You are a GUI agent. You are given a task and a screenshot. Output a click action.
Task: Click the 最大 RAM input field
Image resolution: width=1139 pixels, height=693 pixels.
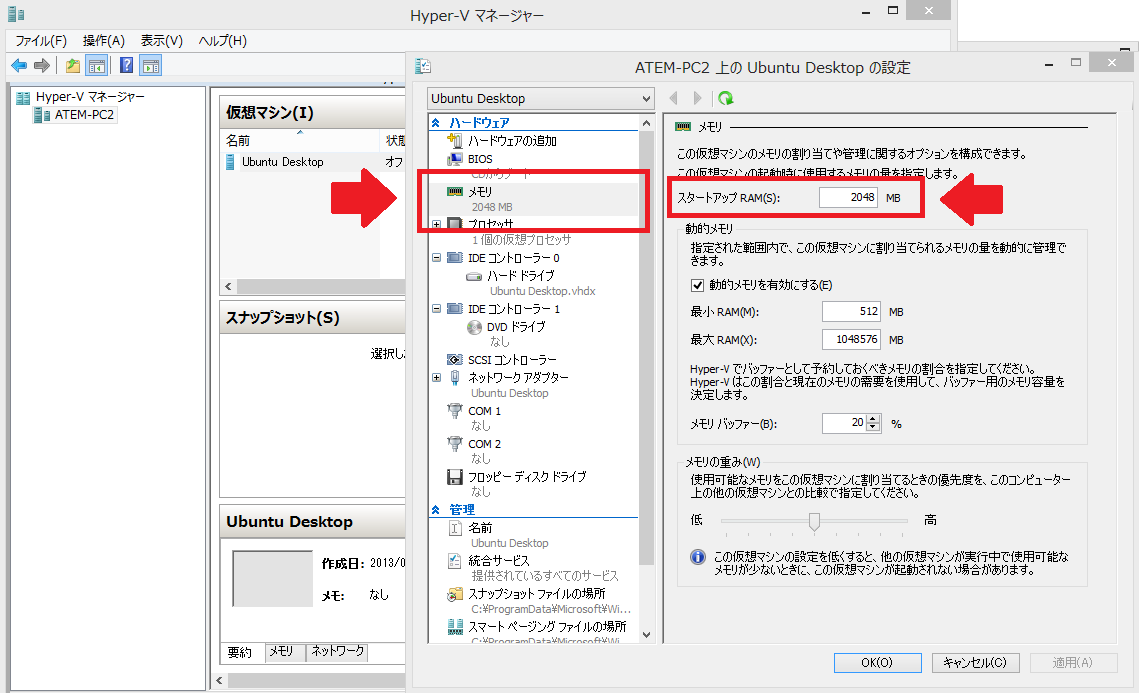851,339
